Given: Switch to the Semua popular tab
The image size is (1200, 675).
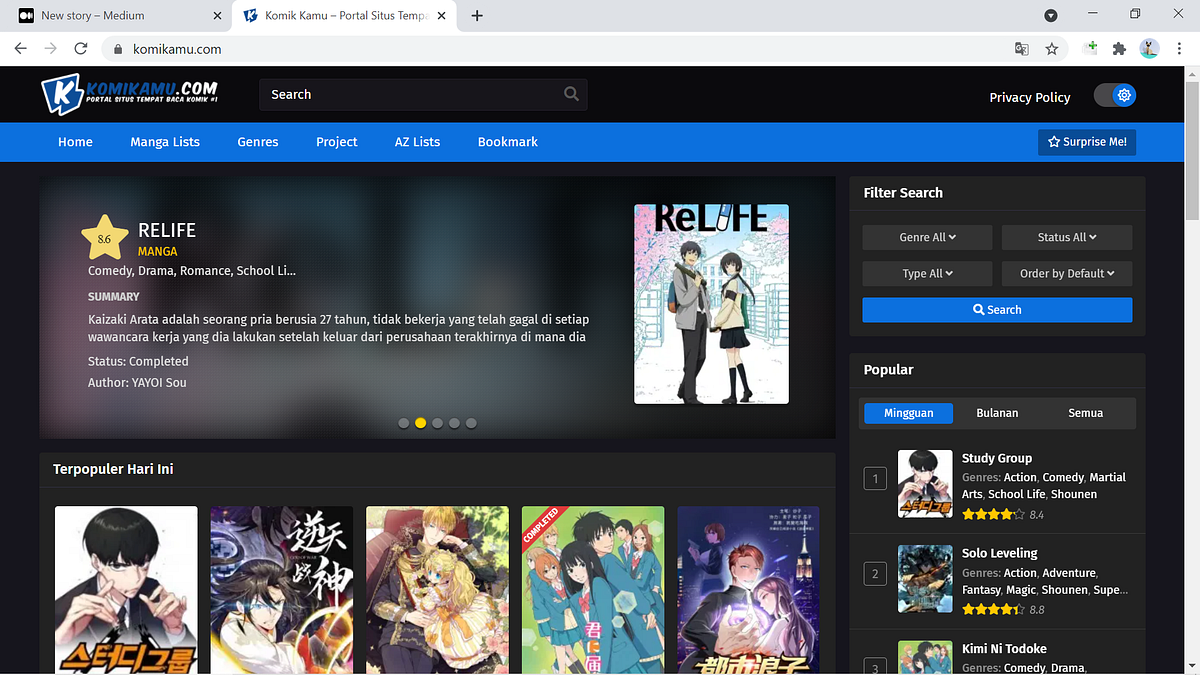Looking at the screenshot, I should coord(1085,413).
